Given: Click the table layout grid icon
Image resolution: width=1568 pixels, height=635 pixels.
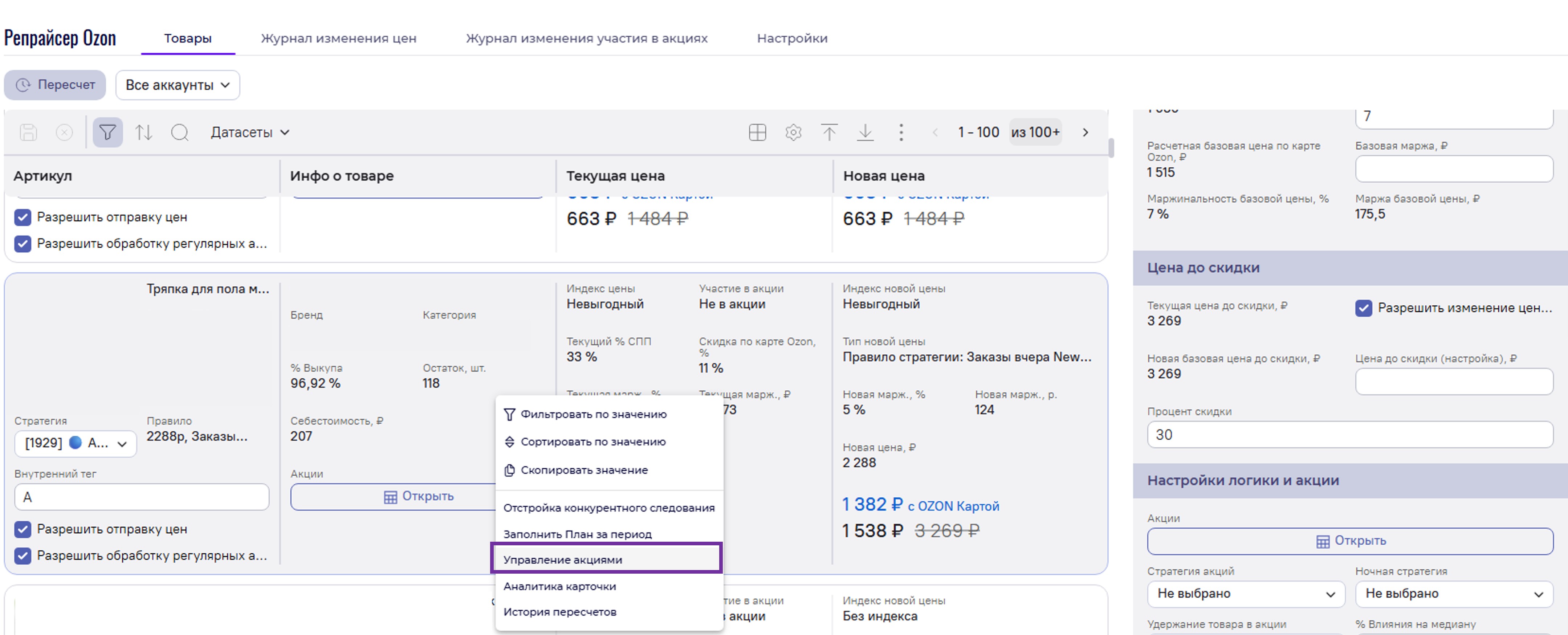Looking at the screenshot, I should tap(757, 132).
